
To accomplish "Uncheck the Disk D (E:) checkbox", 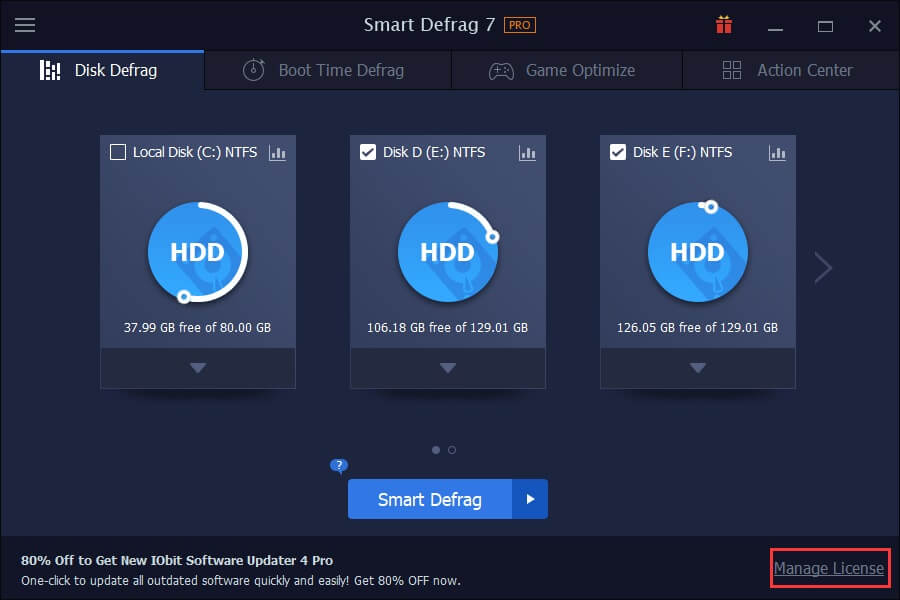I will (x=368, y=153).
